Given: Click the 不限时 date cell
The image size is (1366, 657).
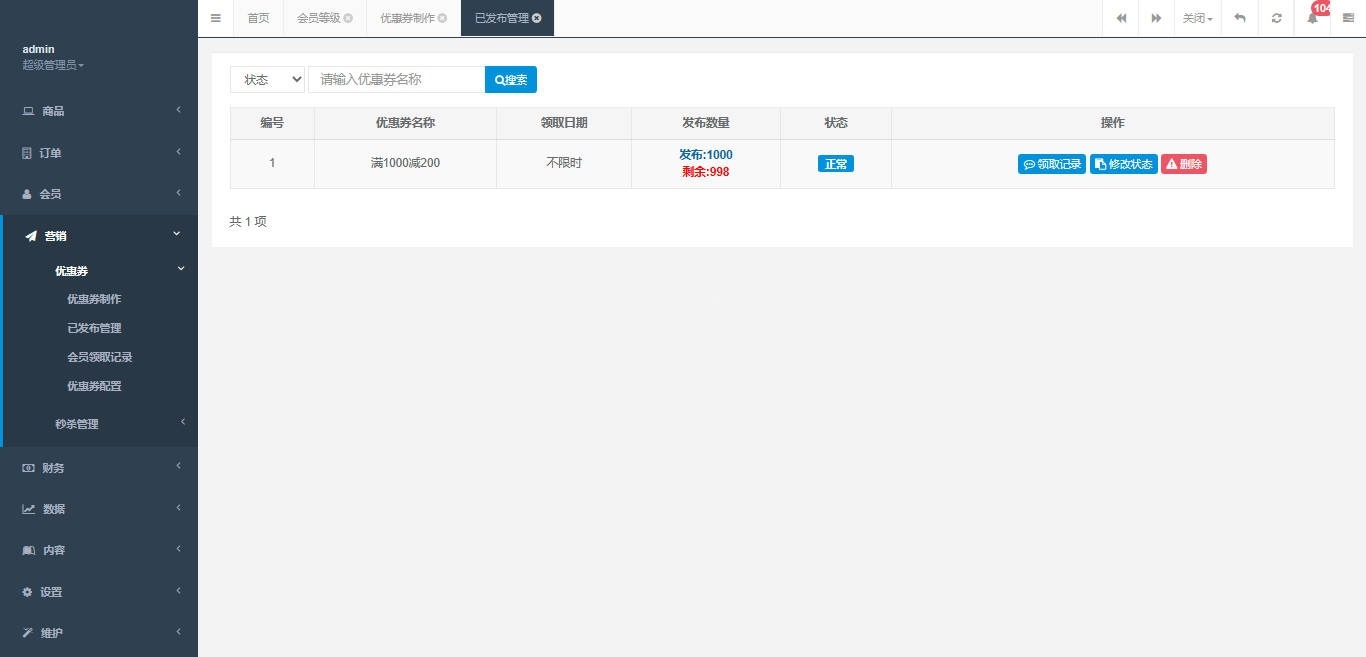Looking at the screenshot, I should pyautogui.click(x=564, y=163).
